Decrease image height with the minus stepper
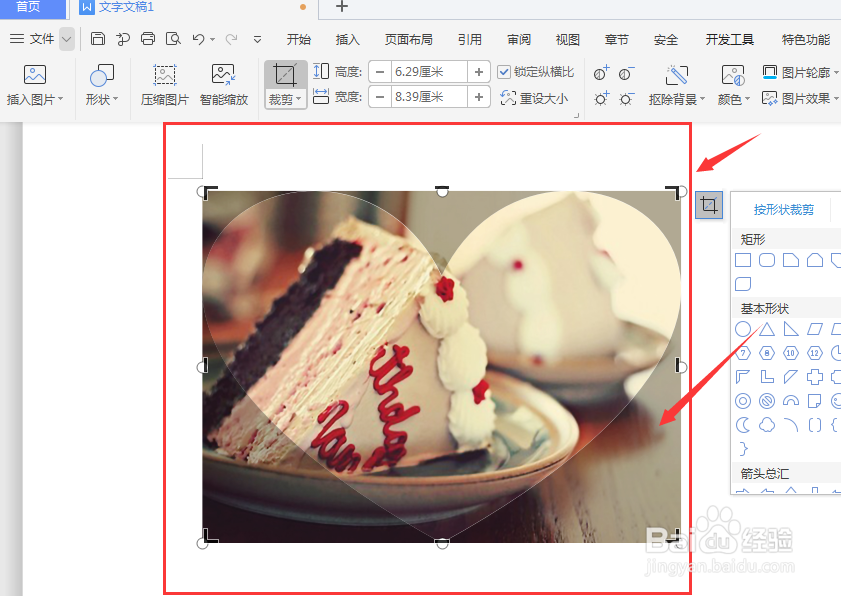Viewport: 841px width, 596px height. pyautogui.click(x=378, y=71)
